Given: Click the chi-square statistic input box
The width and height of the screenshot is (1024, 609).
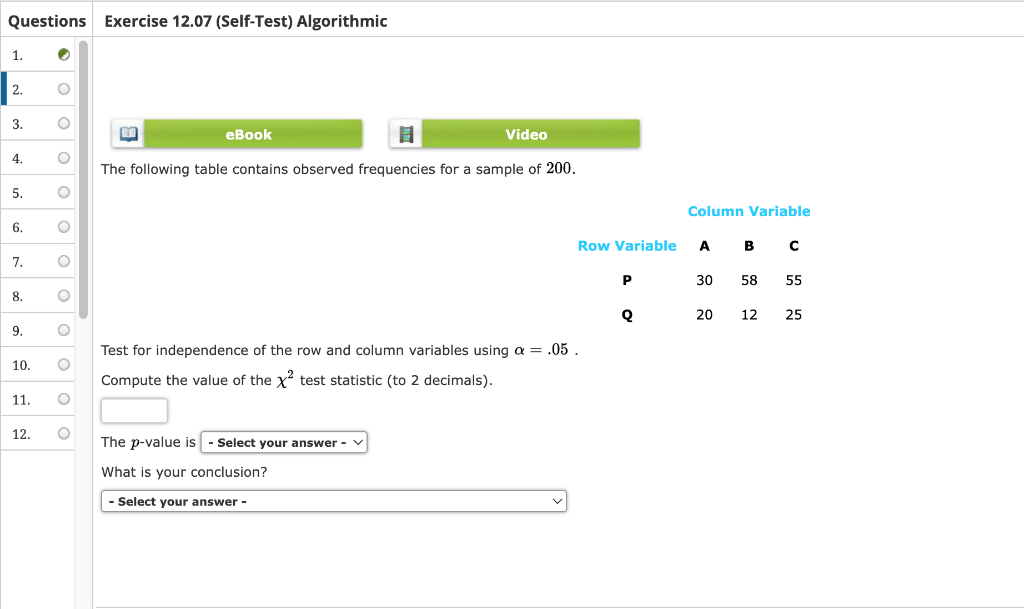Looking at the screenshot, I should click(134, 410).
